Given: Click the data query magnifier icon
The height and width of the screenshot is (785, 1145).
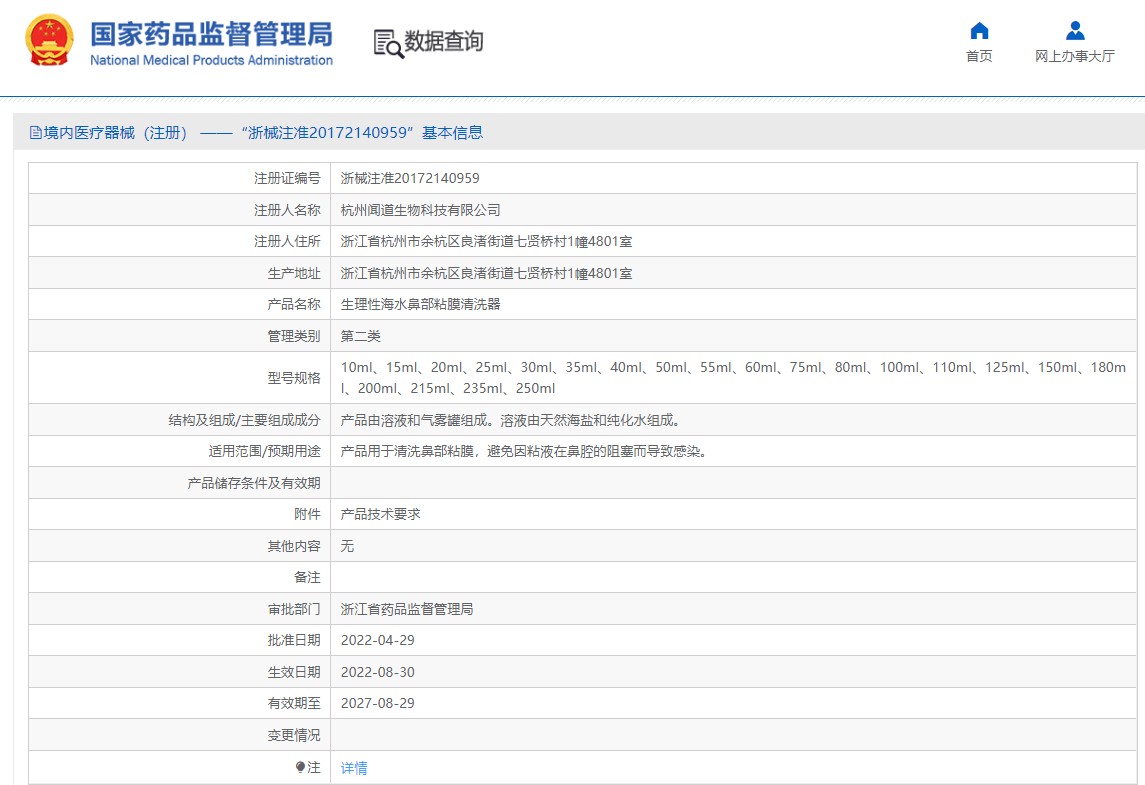Looking at the screenshot, I should pyautogui.click(x=388, y=43).
